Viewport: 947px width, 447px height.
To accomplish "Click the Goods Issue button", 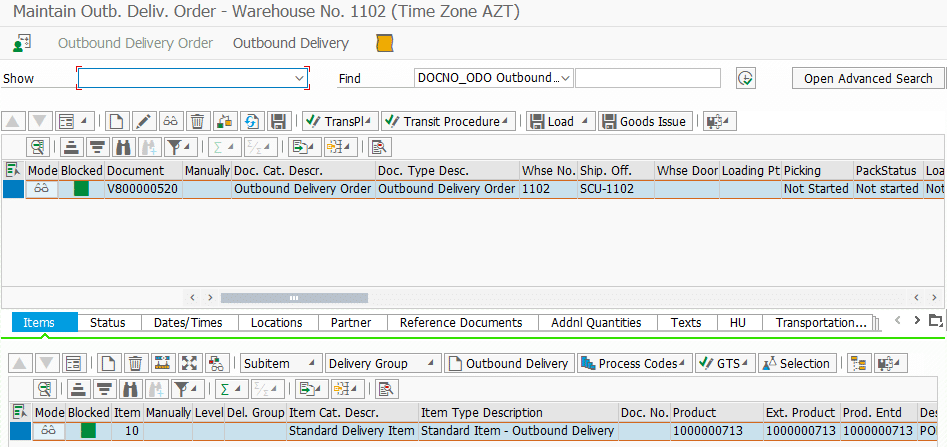I will (643, 121).
